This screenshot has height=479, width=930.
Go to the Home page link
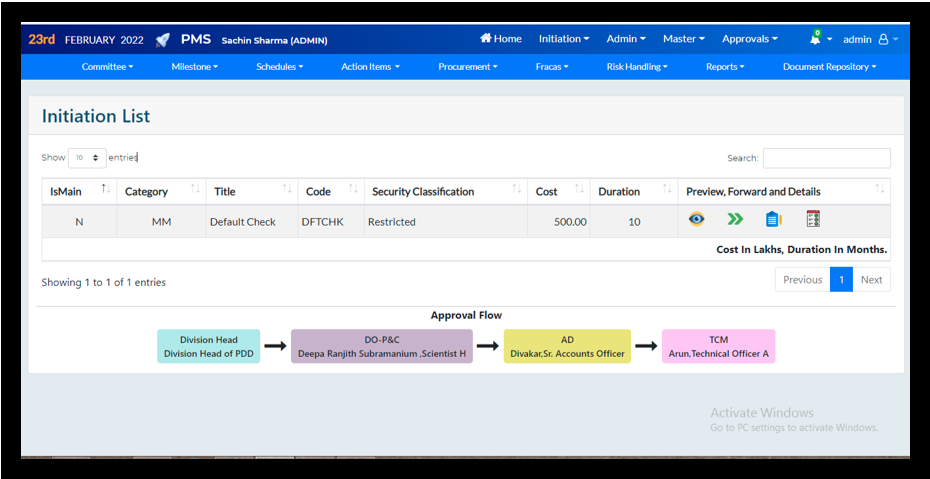501,39
